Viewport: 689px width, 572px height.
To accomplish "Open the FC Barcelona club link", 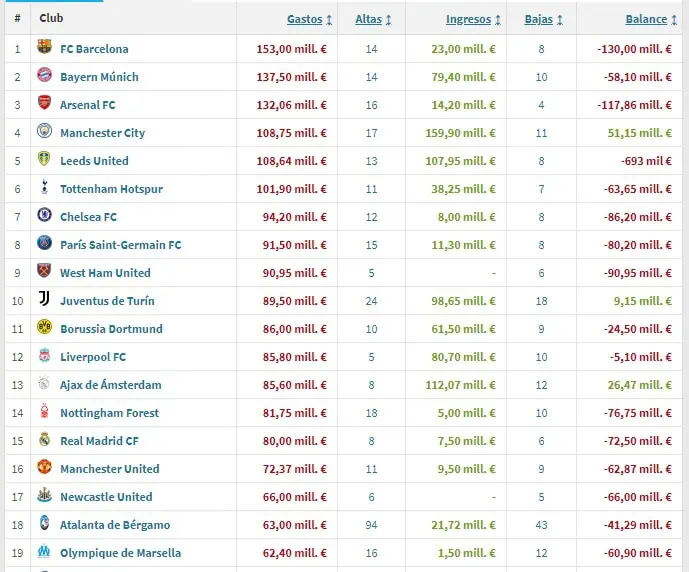I will click(94, 49).
